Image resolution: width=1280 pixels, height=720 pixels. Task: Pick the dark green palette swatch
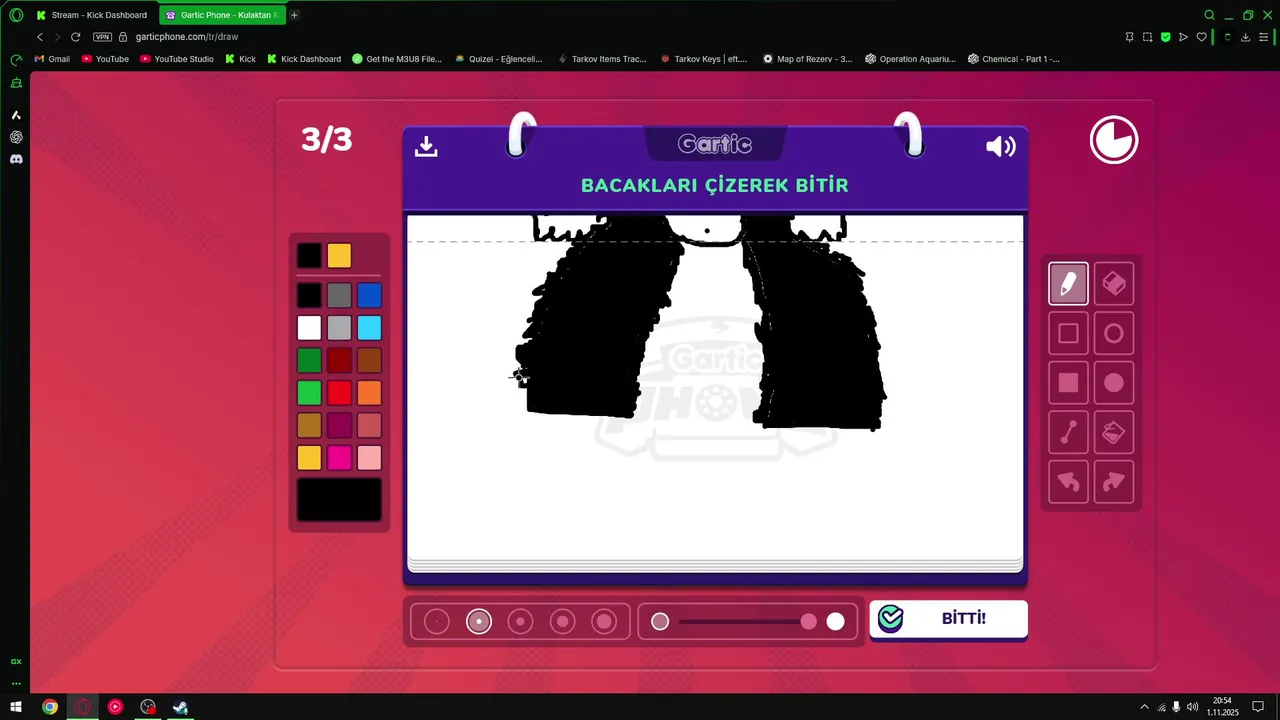coord(309,360)
